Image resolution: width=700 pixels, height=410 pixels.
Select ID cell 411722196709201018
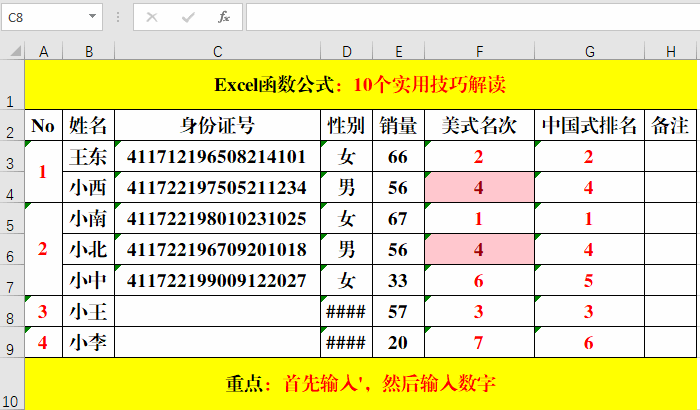pos(217,249)
